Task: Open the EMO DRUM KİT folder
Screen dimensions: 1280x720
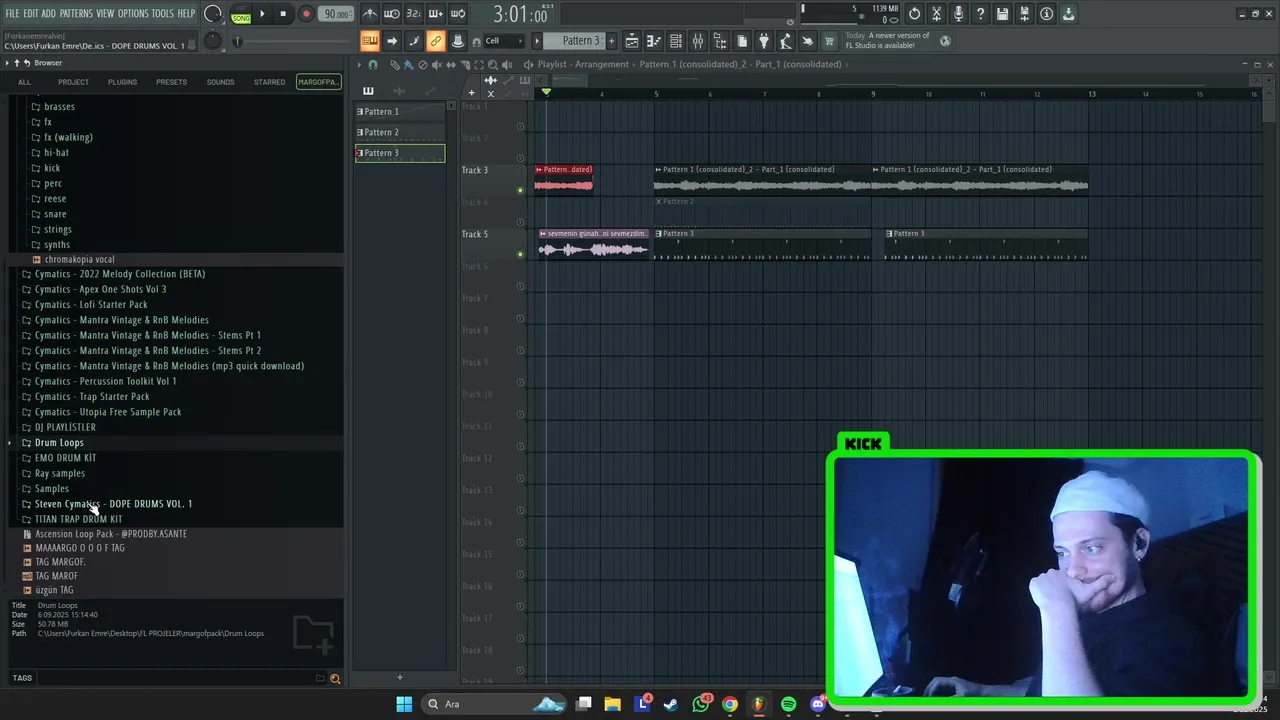Action: point(65,458)
